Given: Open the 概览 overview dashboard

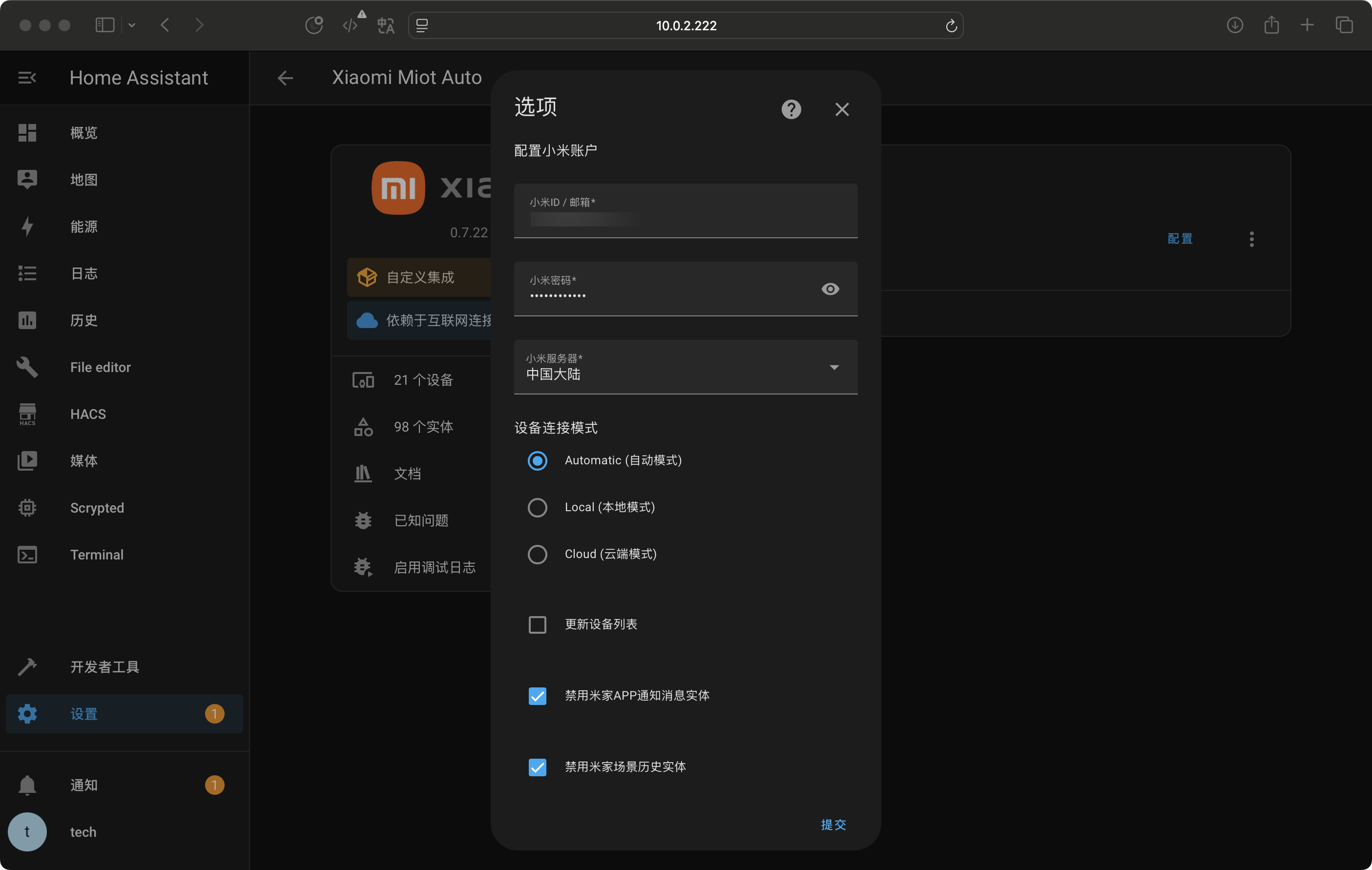Looking at the screenshot, I should [124, 133].
